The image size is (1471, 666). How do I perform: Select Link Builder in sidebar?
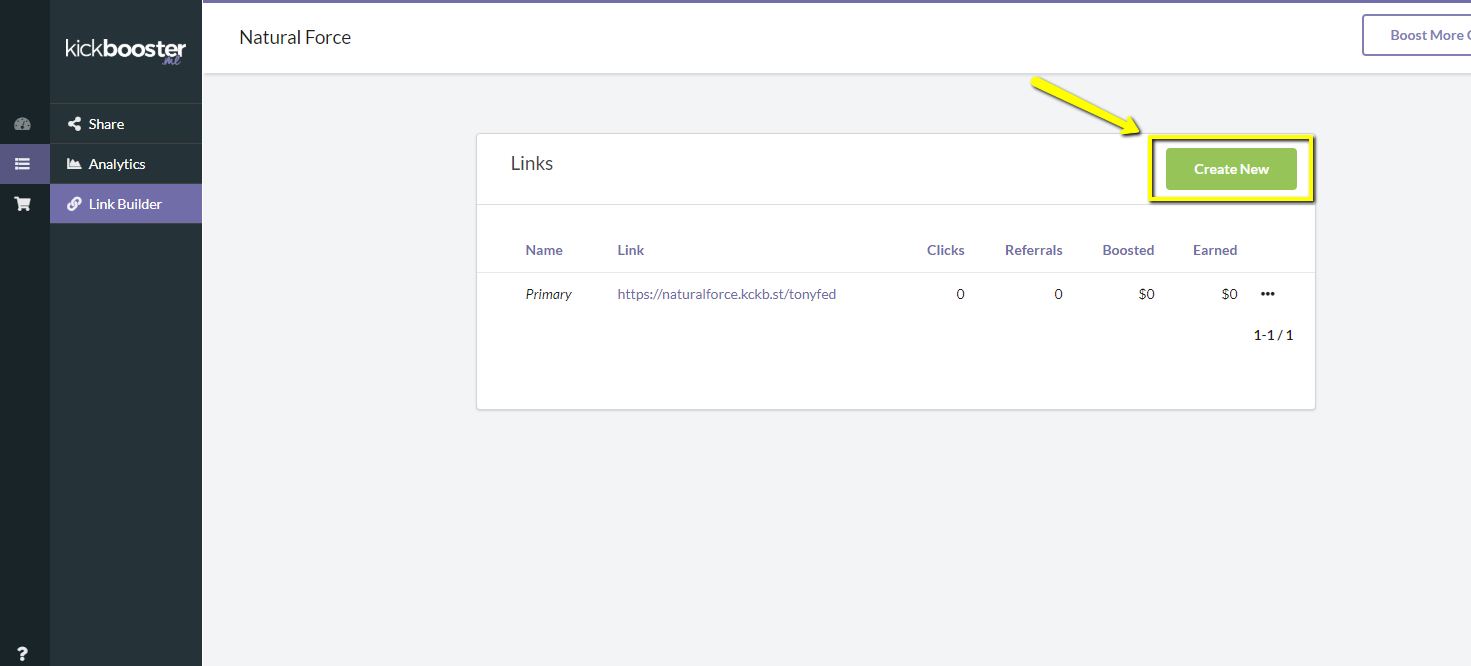pyautogui.click(x=126, y=204)
